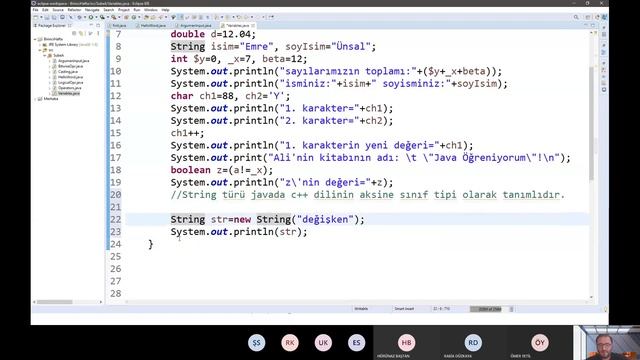Viewport: 640px width, 360px height.
Task: Select Operators.java in Package Explorer
Action: [x=69, y=88]
